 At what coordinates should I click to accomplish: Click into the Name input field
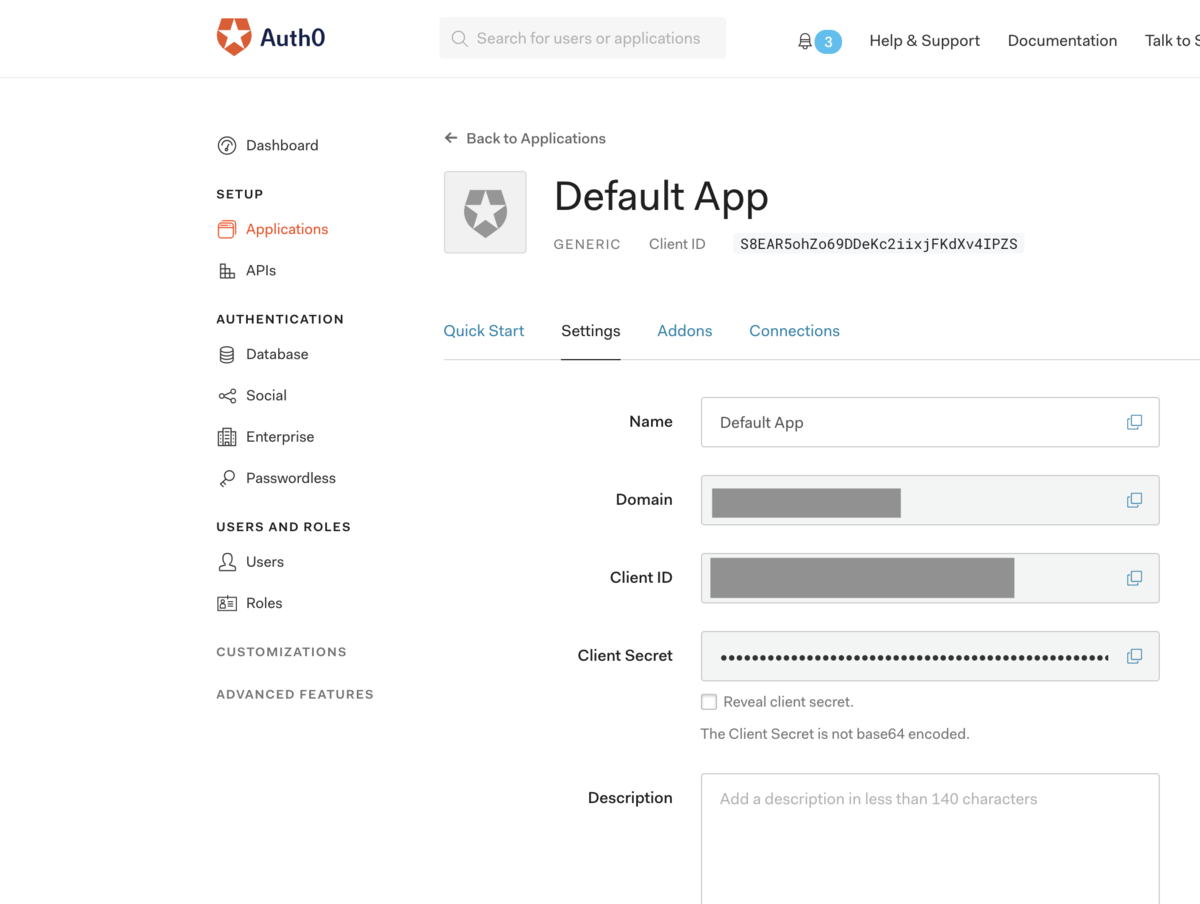point(930,422)
